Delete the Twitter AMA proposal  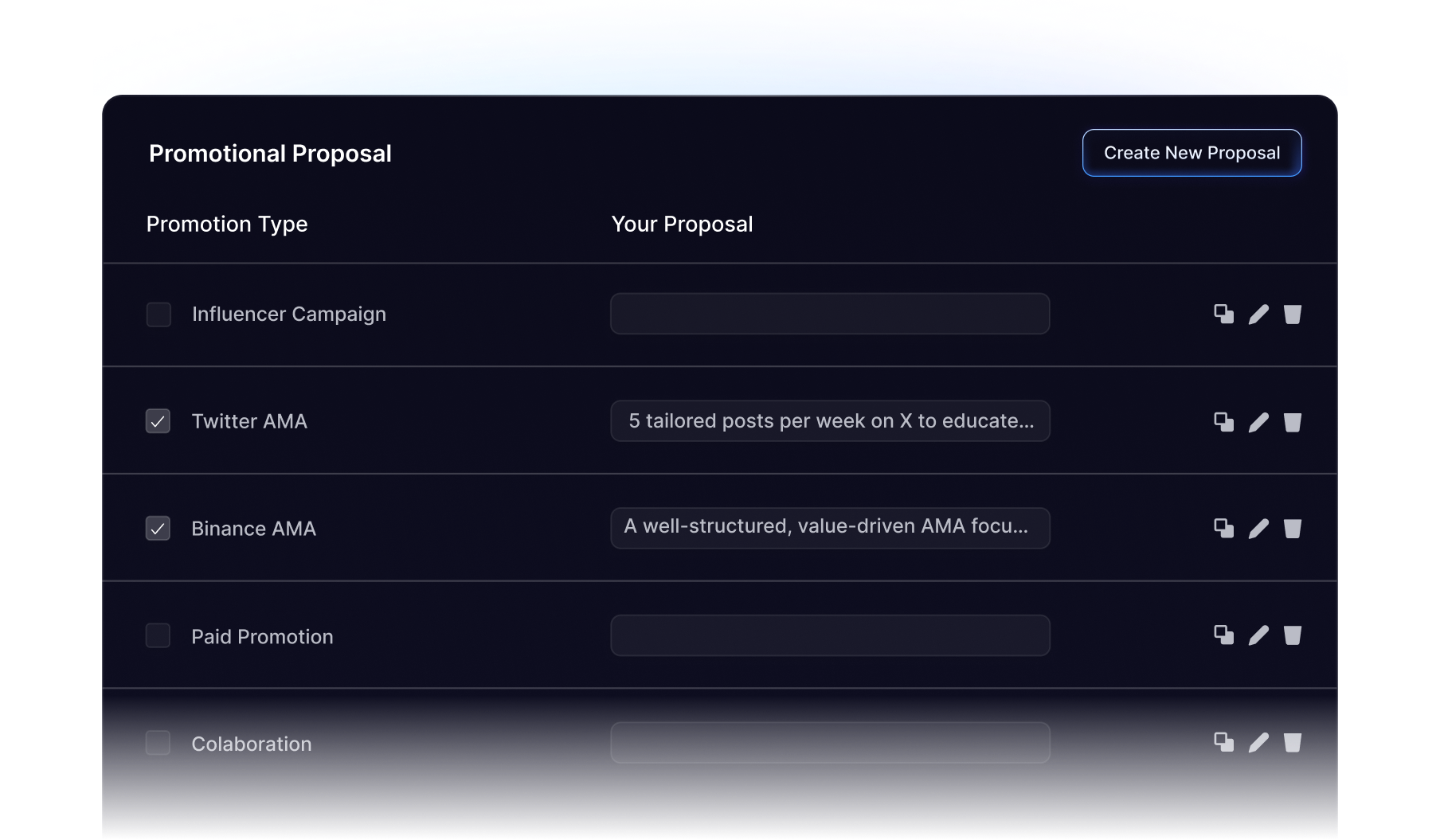(1293, 422)
